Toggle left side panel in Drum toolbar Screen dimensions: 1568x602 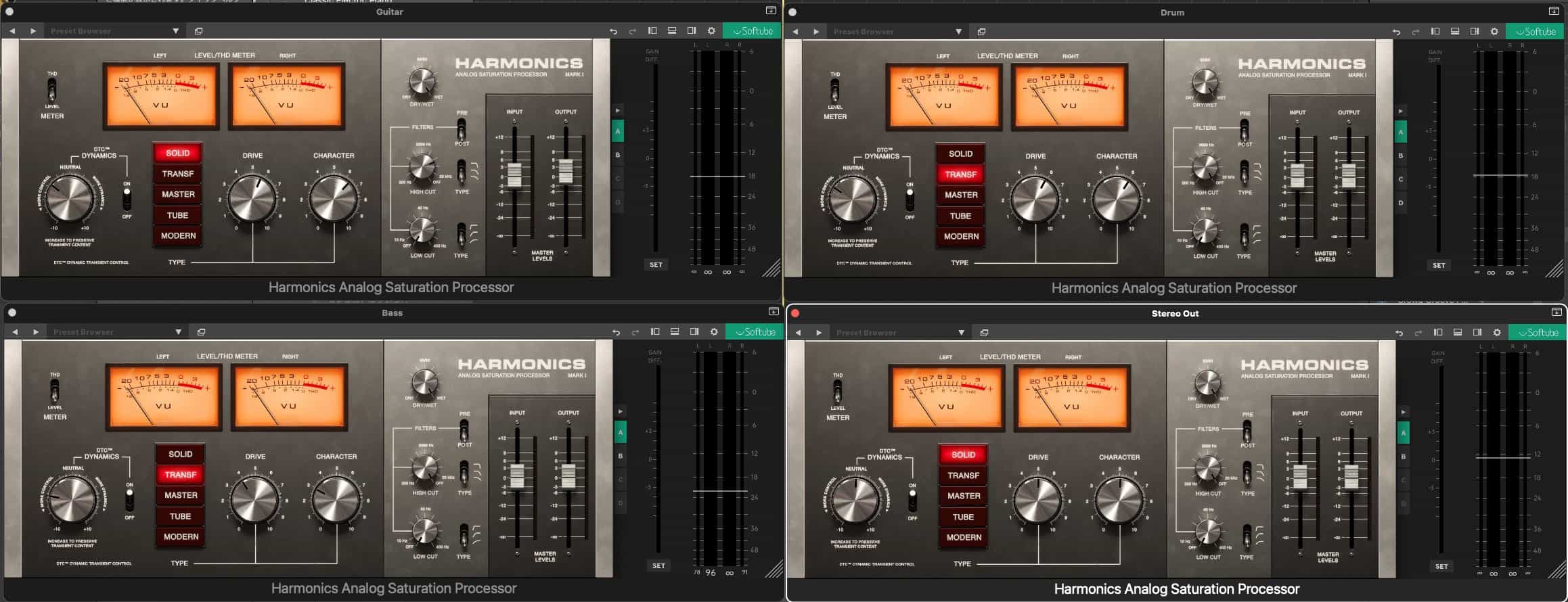tap(1435, 32)
